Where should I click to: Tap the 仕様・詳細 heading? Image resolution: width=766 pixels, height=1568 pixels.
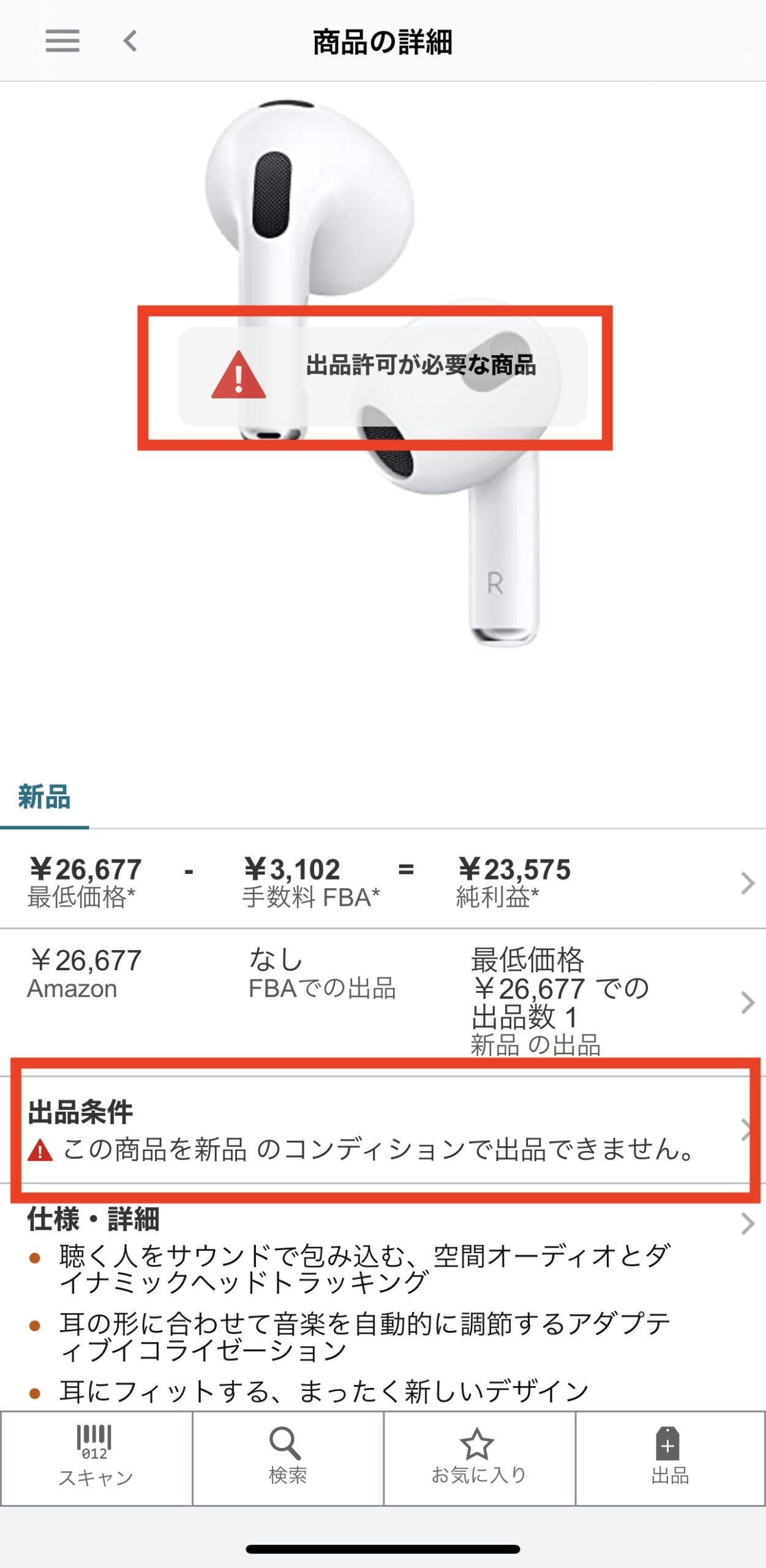pos(93,1219)
